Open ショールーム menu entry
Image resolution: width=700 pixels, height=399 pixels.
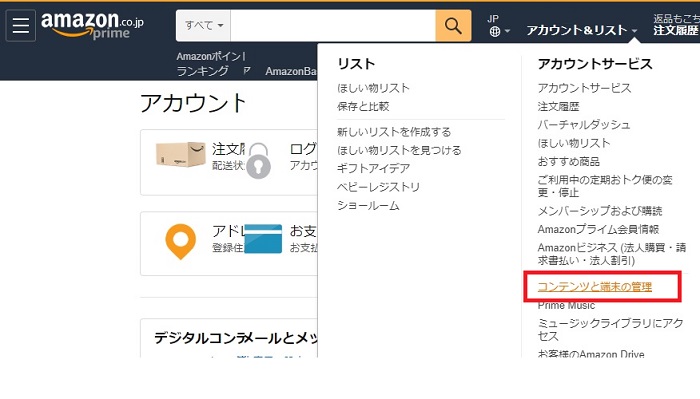coord(368,205)
